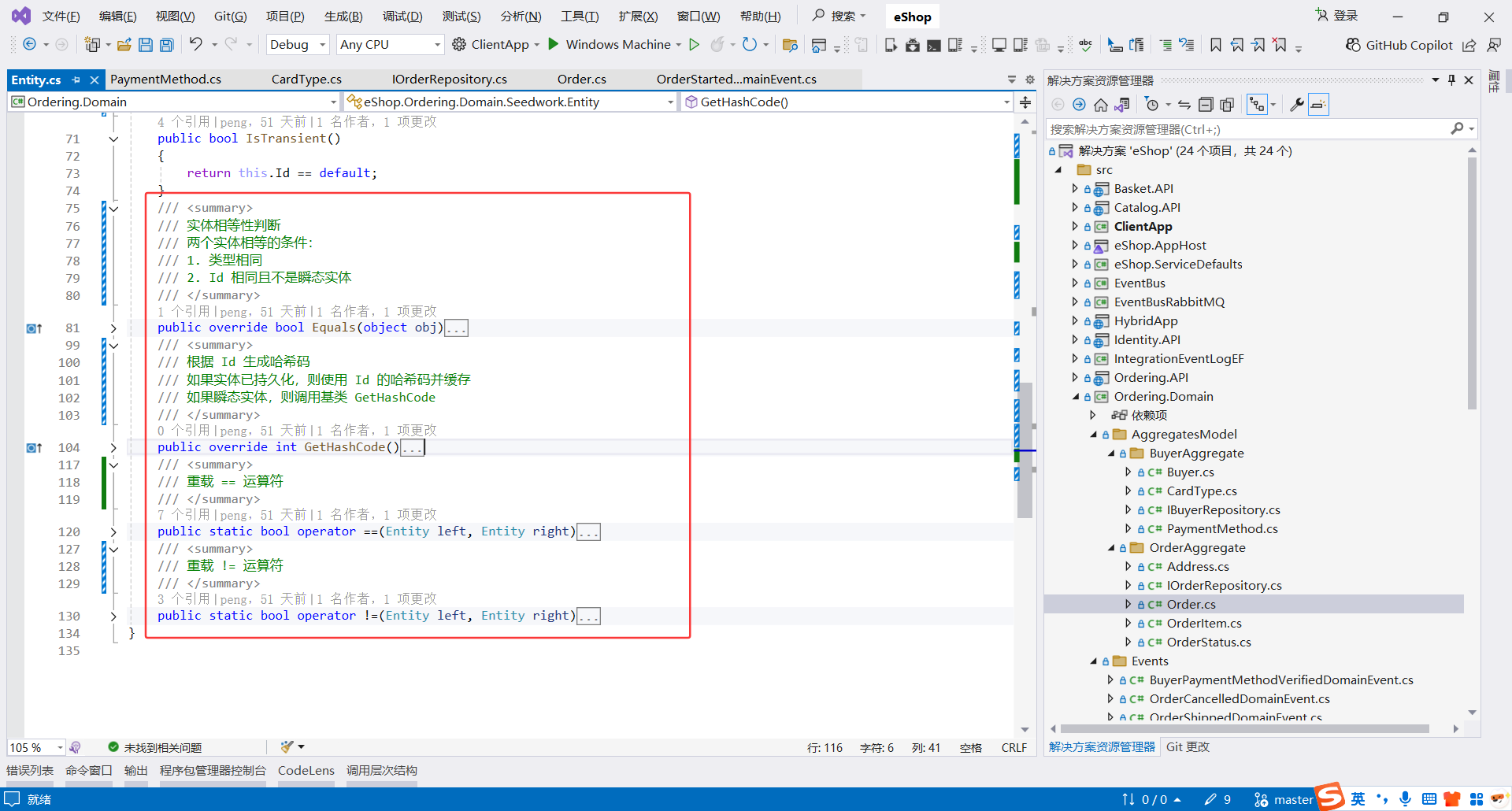Expand the collapsed GetHashCode method on line 104

[113, 448]
